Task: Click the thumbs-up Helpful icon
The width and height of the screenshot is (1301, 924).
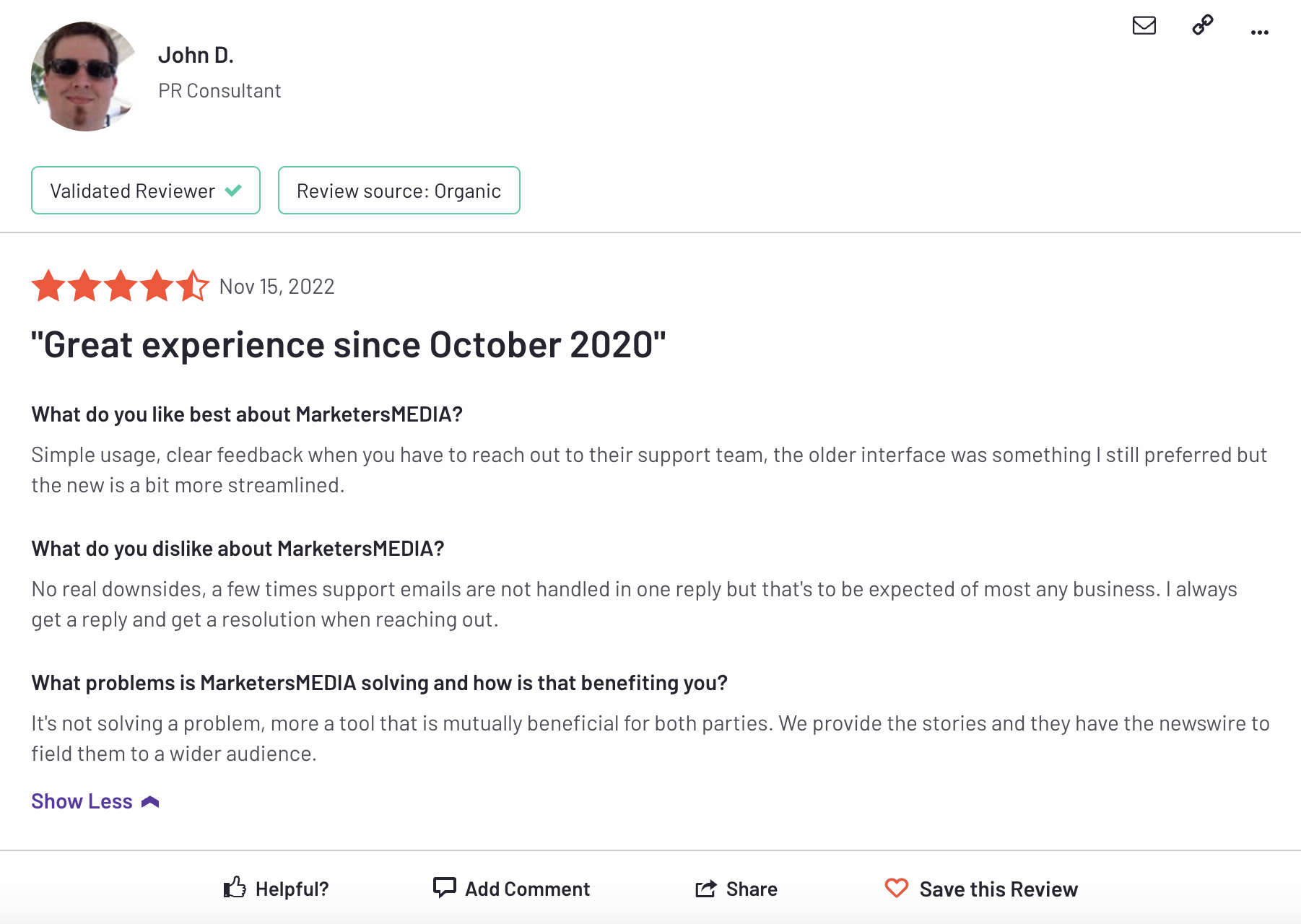Action: tap(235, 887)
